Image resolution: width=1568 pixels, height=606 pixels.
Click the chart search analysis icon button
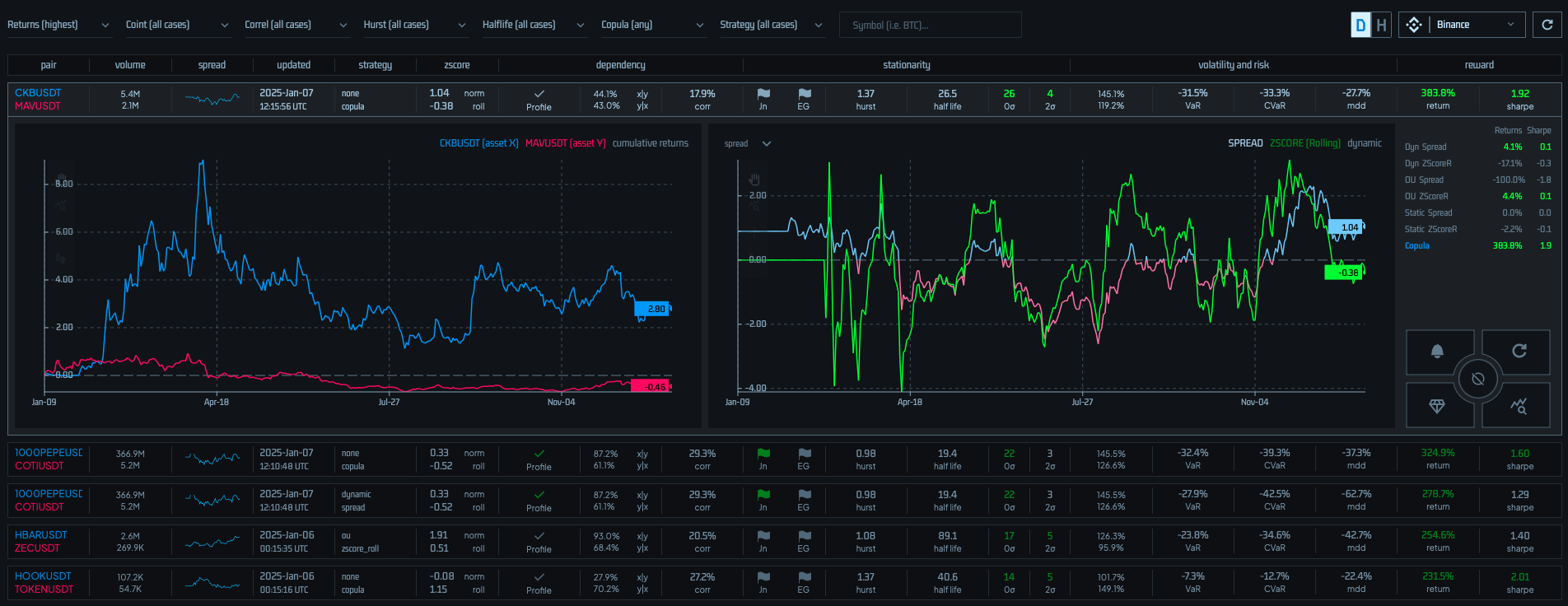(1519, 406)
